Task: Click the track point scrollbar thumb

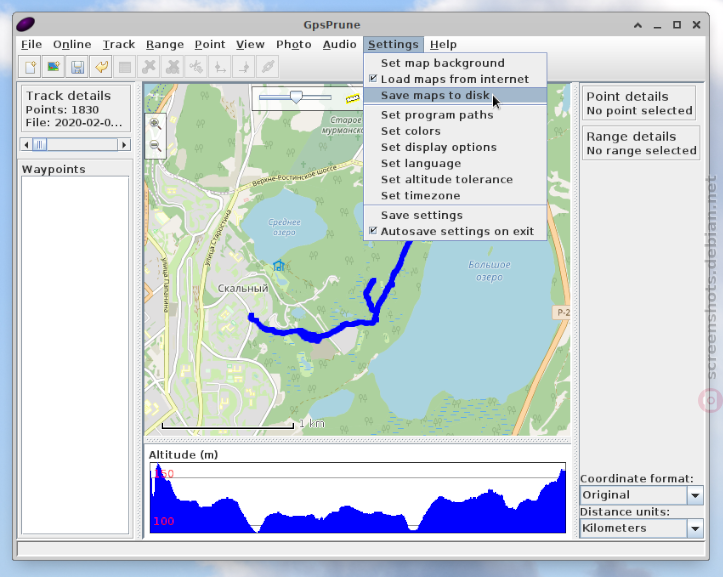Action: tap(40, 145)
